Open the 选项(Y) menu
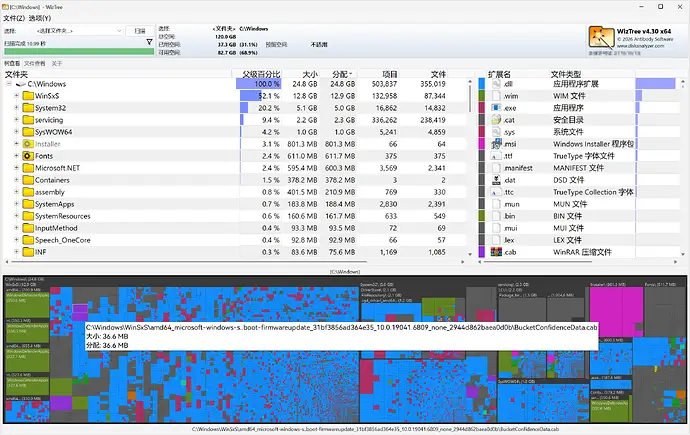The height and width of the screenshot is (435, 690). click(40, 18)
